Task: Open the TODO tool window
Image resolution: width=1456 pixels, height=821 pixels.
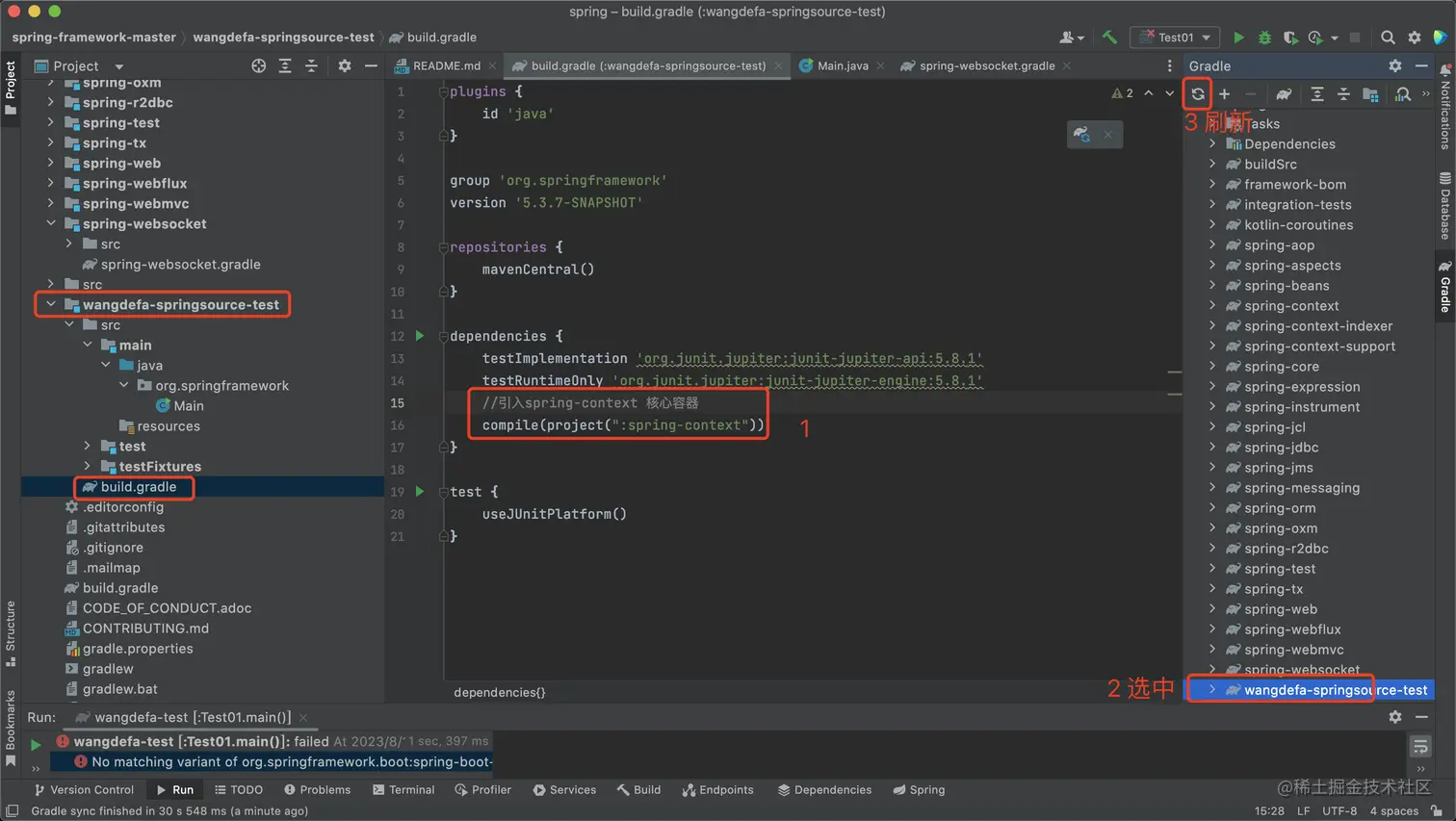Action: coord(239,789)
